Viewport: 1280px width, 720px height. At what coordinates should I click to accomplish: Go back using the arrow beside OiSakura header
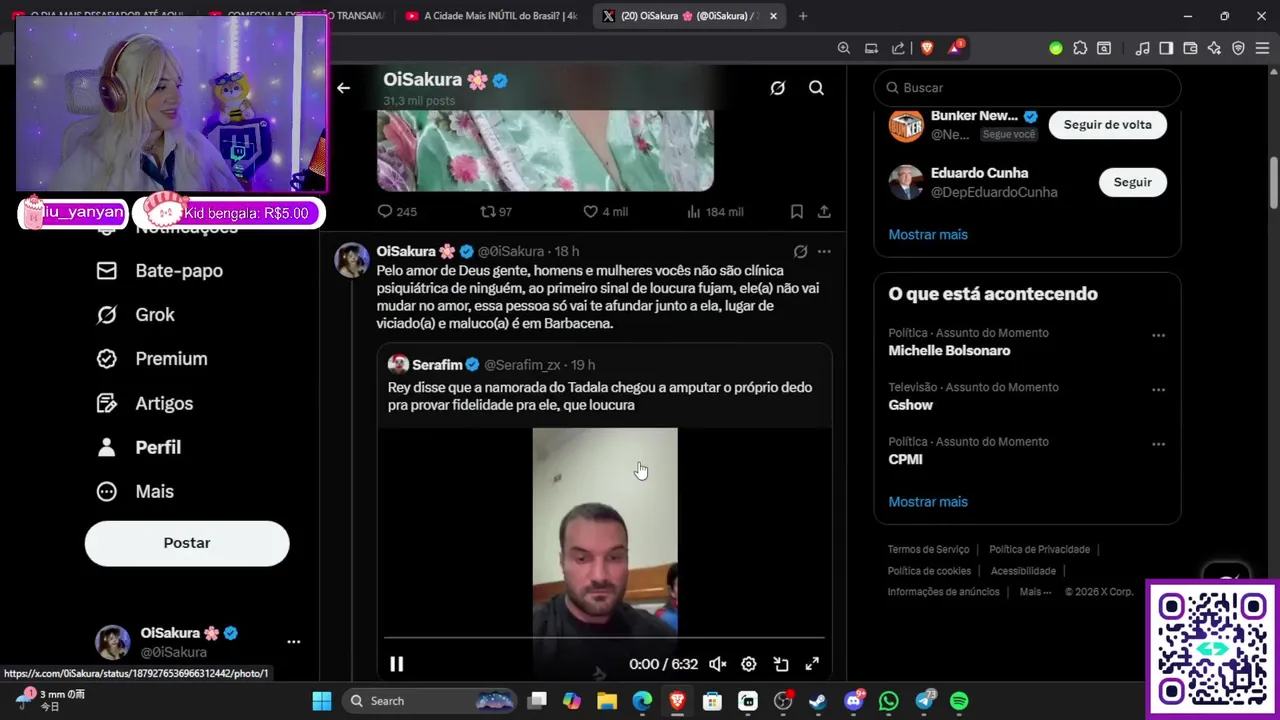(x=343, y=88)
